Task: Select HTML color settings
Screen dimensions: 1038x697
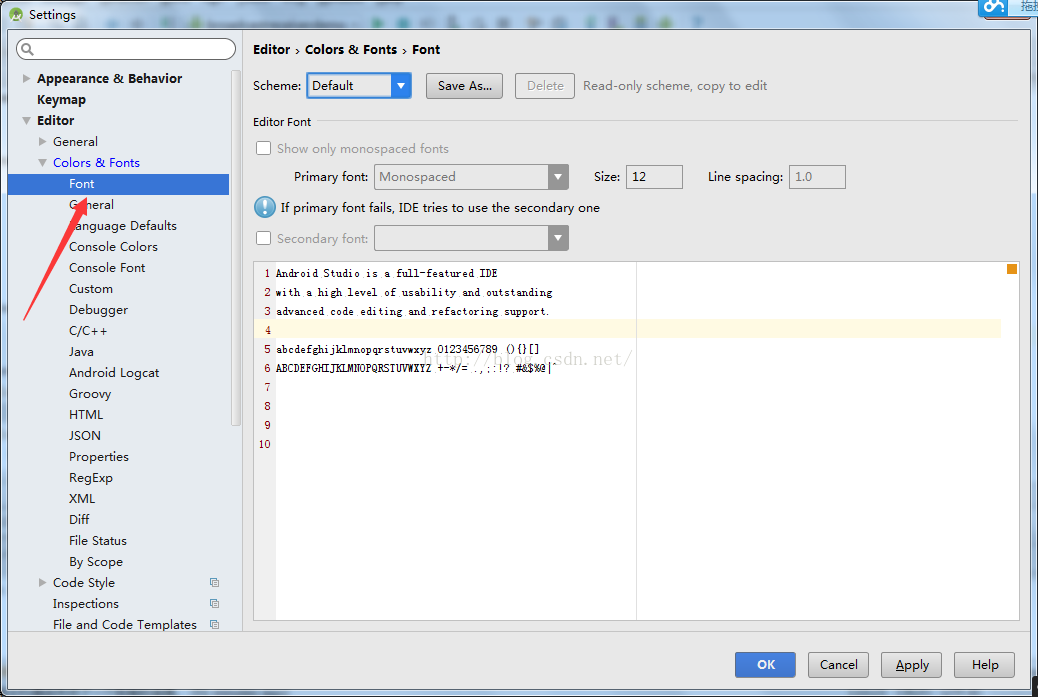Action: pyautogui.click(x=86, y=414)
